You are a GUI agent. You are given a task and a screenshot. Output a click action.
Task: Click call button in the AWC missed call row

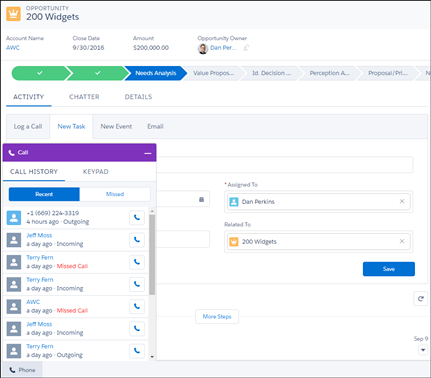point(137,306)
